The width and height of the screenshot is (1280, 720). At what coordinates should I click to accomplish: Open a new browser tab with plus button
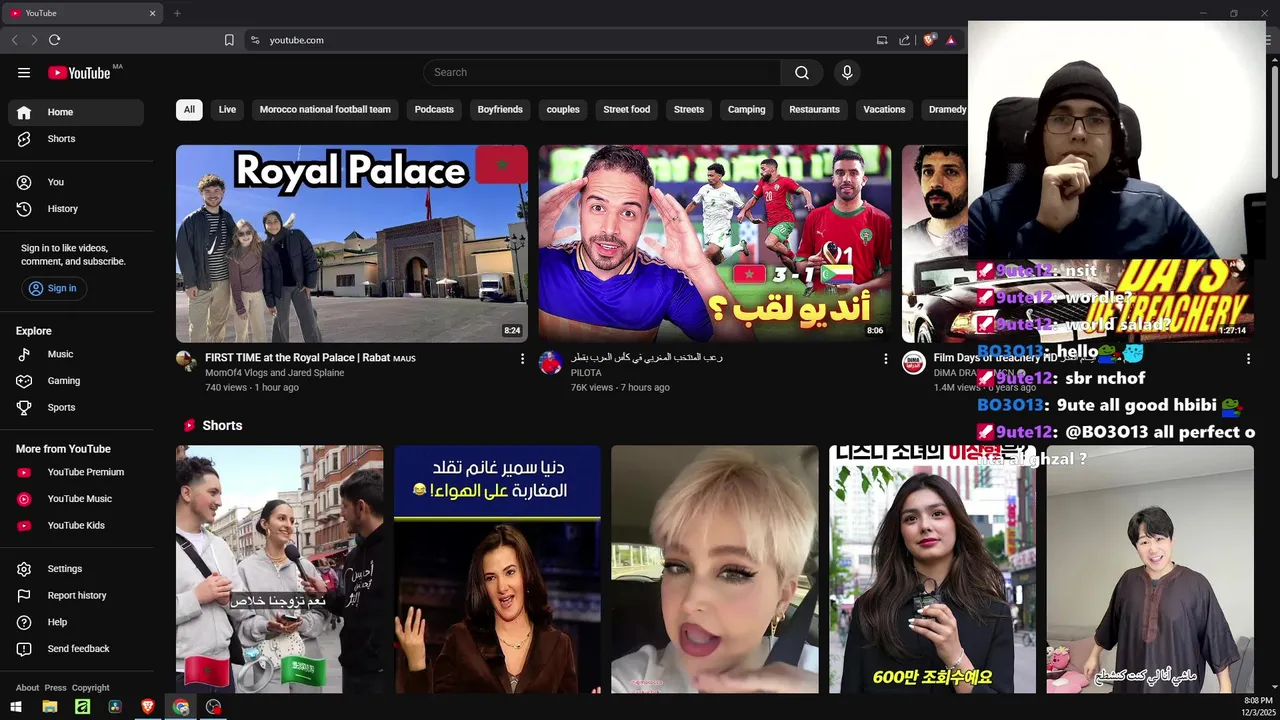point(177,13)
